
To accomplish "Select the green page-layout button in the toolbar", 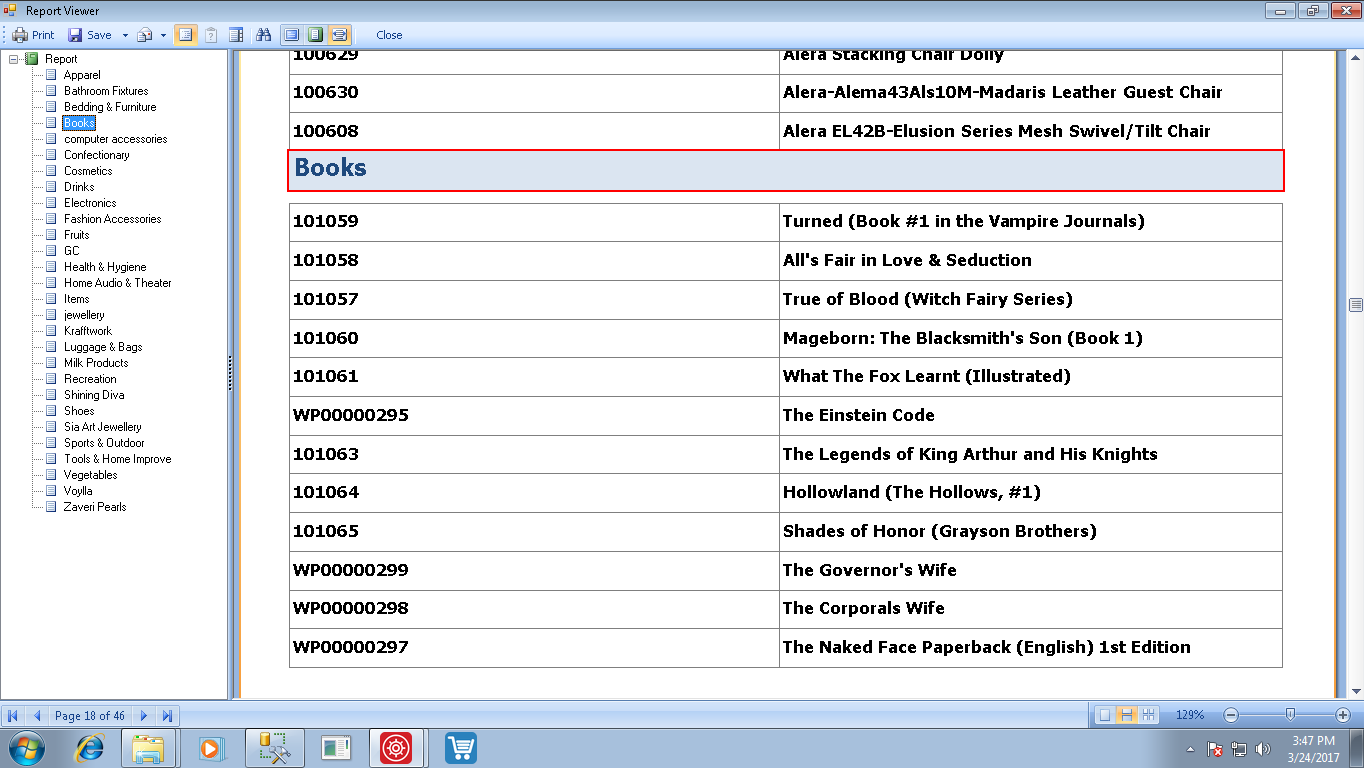I will coord(315,35).
